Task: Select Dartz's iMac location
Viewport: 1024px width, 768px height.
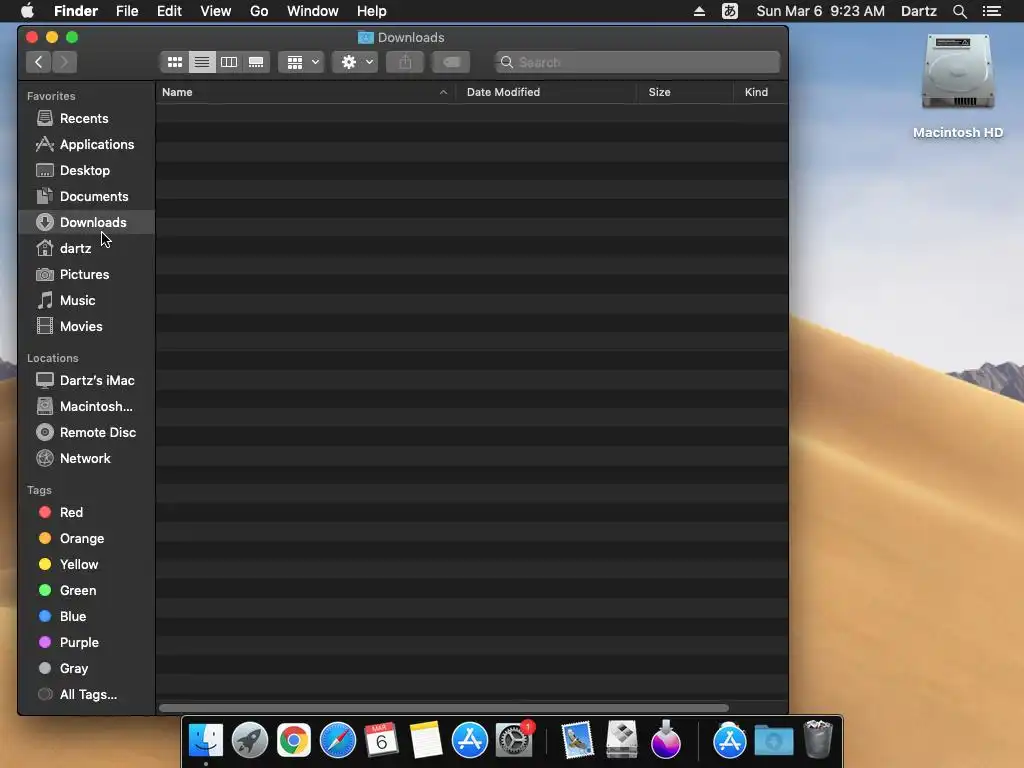Action: 86,380
